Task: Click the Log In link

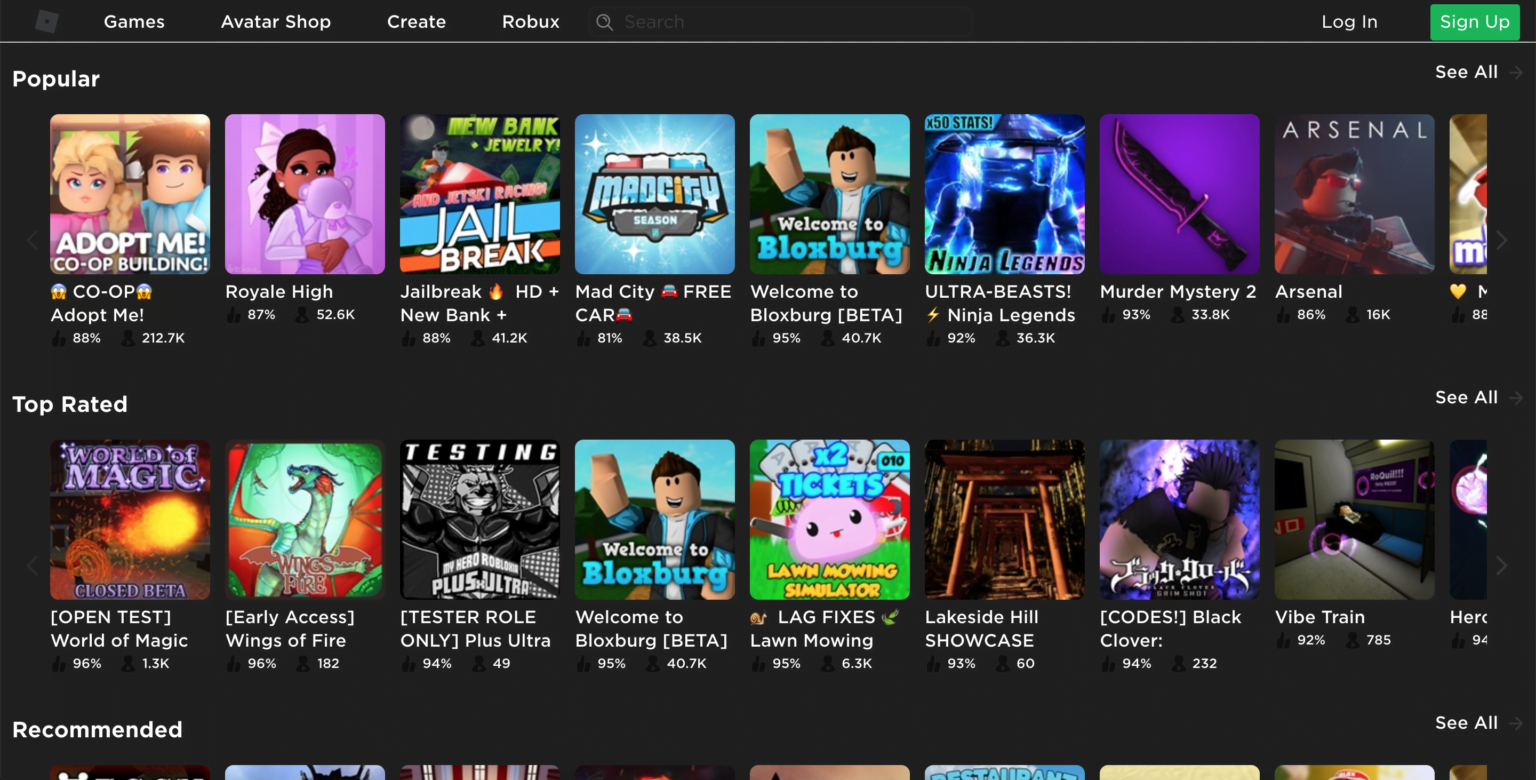Action: (1349, 22)
